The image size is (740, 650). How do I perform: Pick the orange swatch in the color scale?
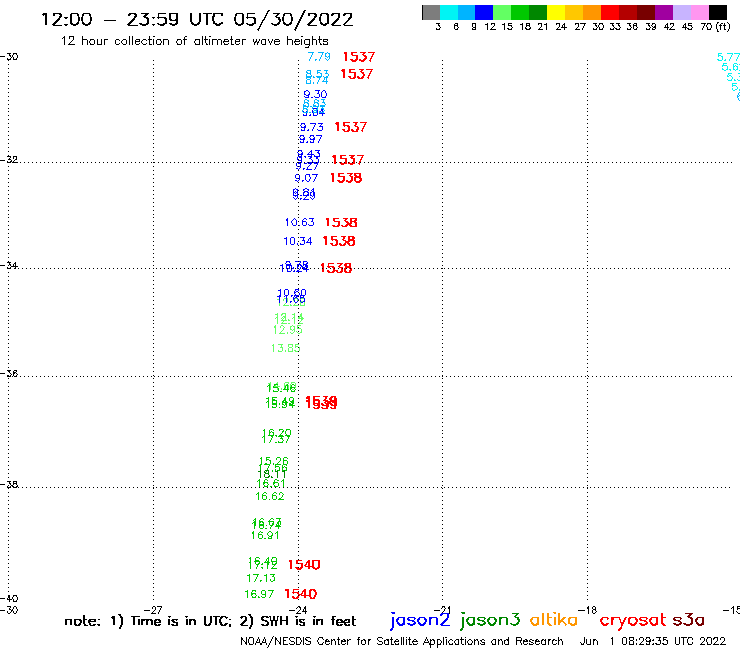[592, 12]
